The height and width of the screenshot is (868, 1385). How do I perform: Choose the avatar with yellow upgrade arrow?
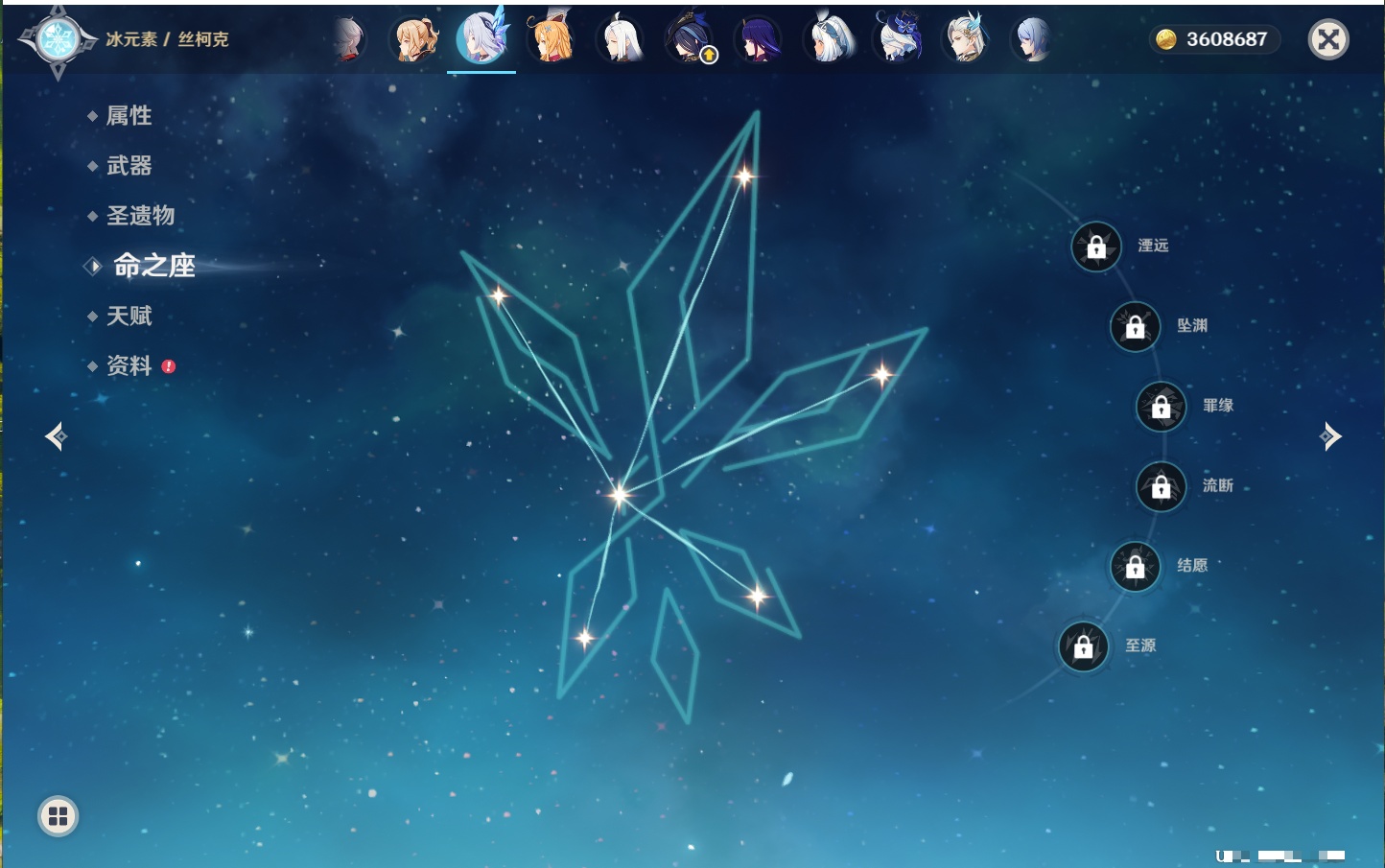pos(690,39)
